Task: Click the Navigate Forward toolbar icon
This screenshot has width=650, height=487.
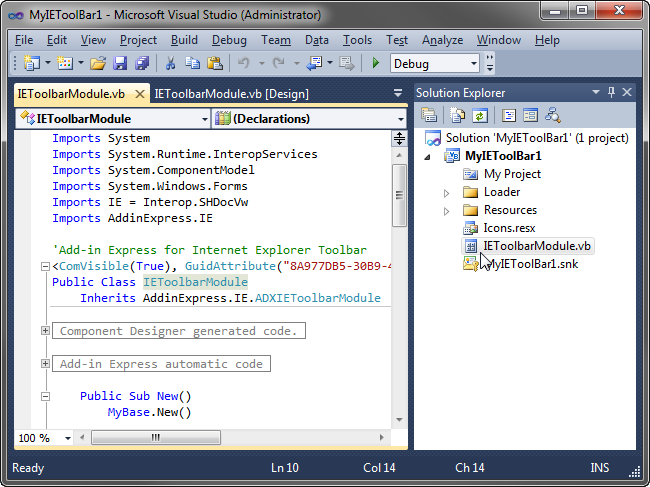Action: pyautogui.click(x=347, y=63)
